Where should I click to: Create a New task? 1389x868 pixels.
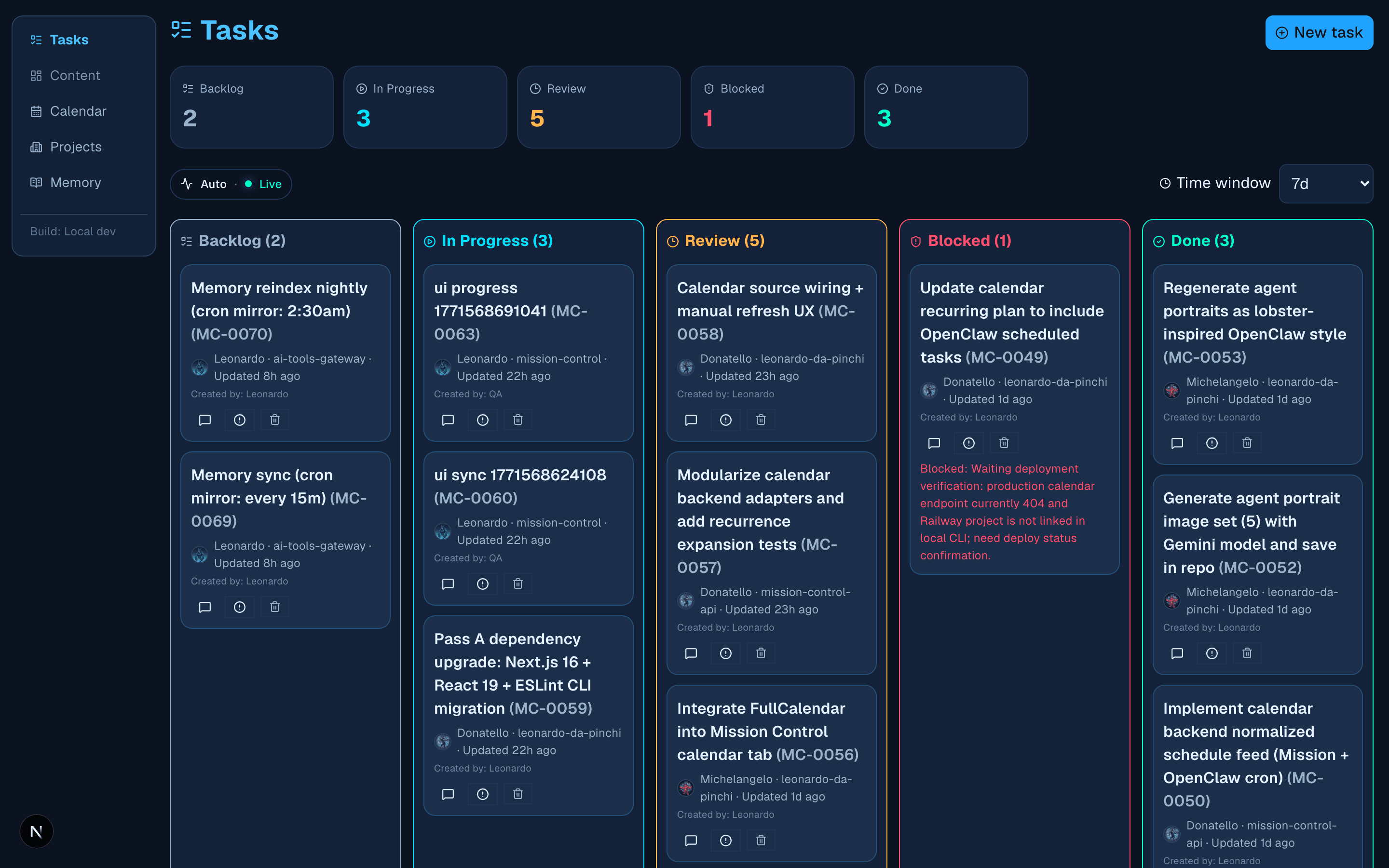[1319, 33]
